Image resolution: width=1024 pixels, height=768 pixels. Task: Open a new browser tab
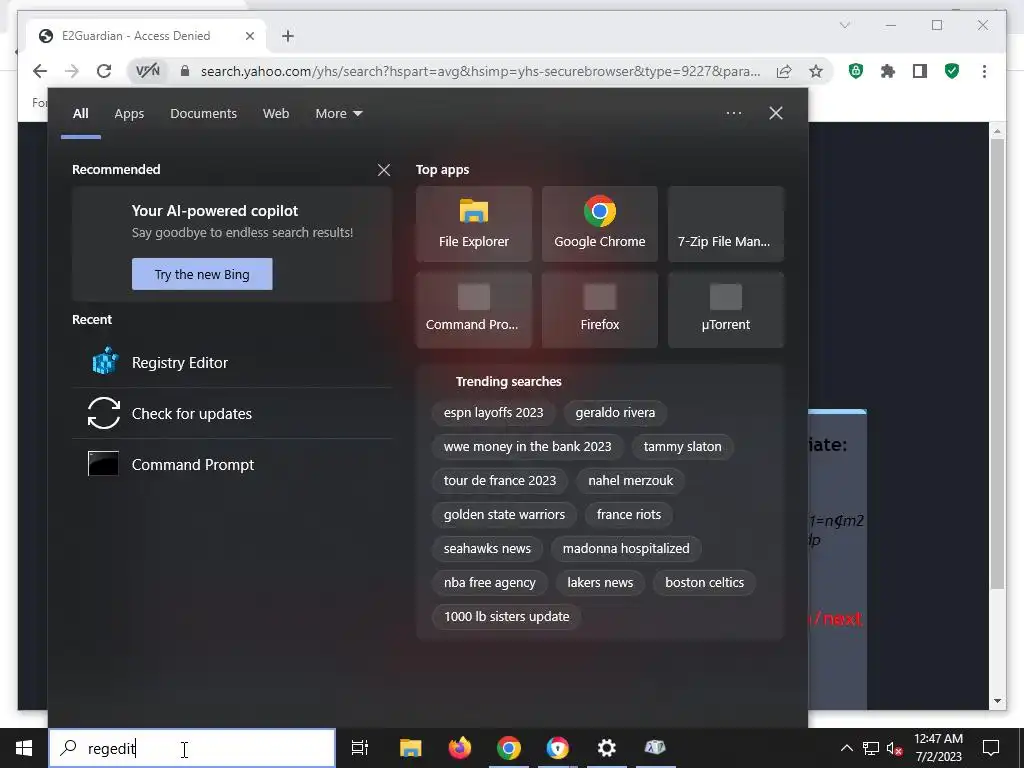(x=288, y=36)
